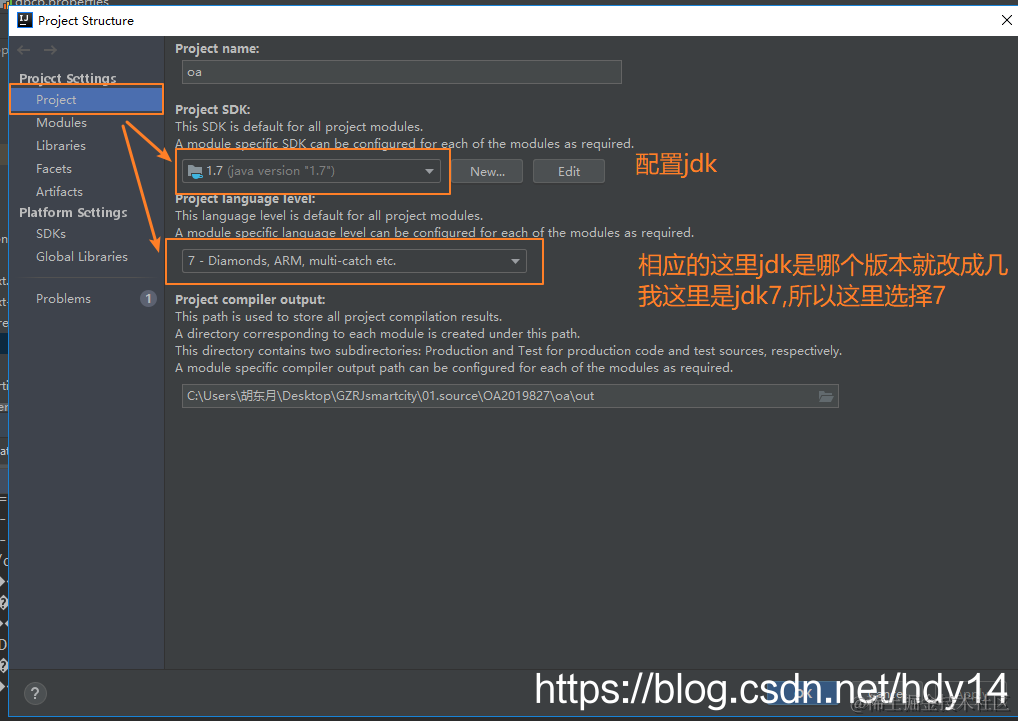This screenshot has width=1018, height=721.
Task: Click the Problems count badge
Action: (148, 299)
